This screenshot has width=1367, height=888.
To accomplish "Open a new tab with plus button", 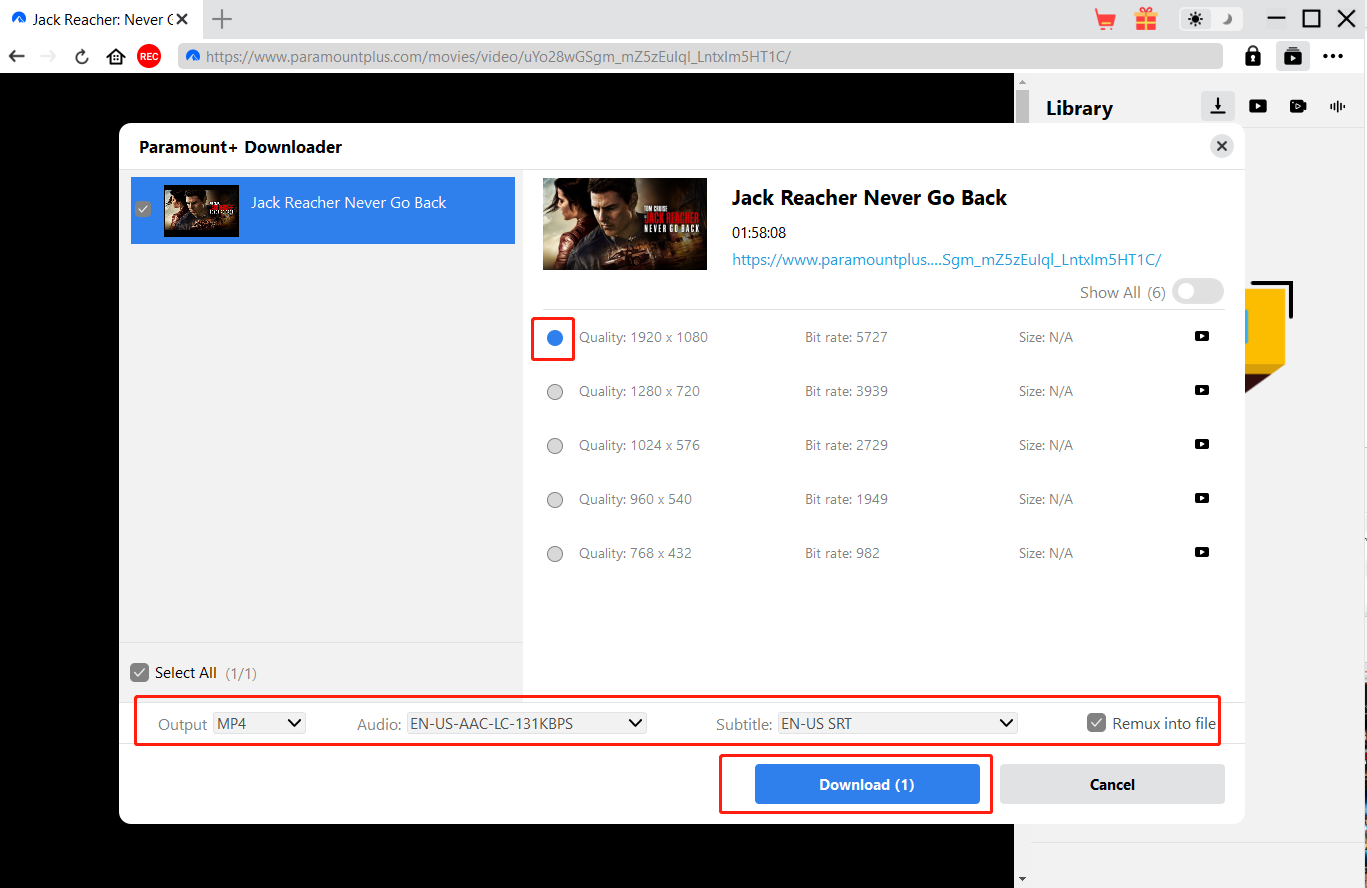I will [x=222, y=19].
